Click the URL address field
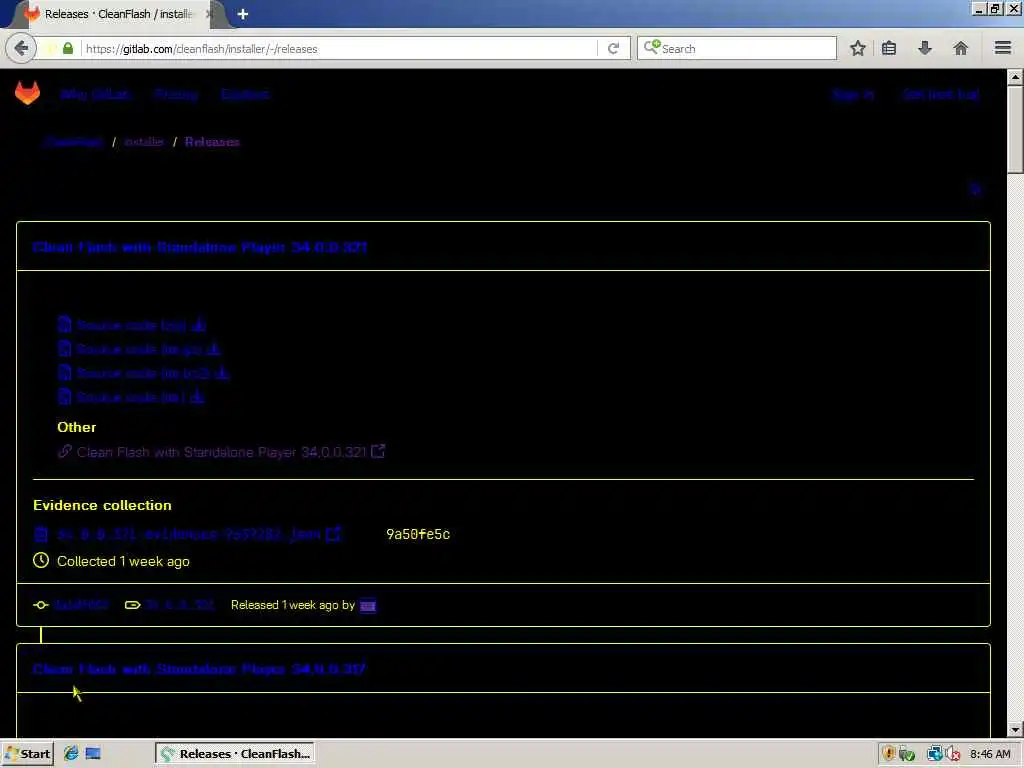1024x768 pixels. 340,49
